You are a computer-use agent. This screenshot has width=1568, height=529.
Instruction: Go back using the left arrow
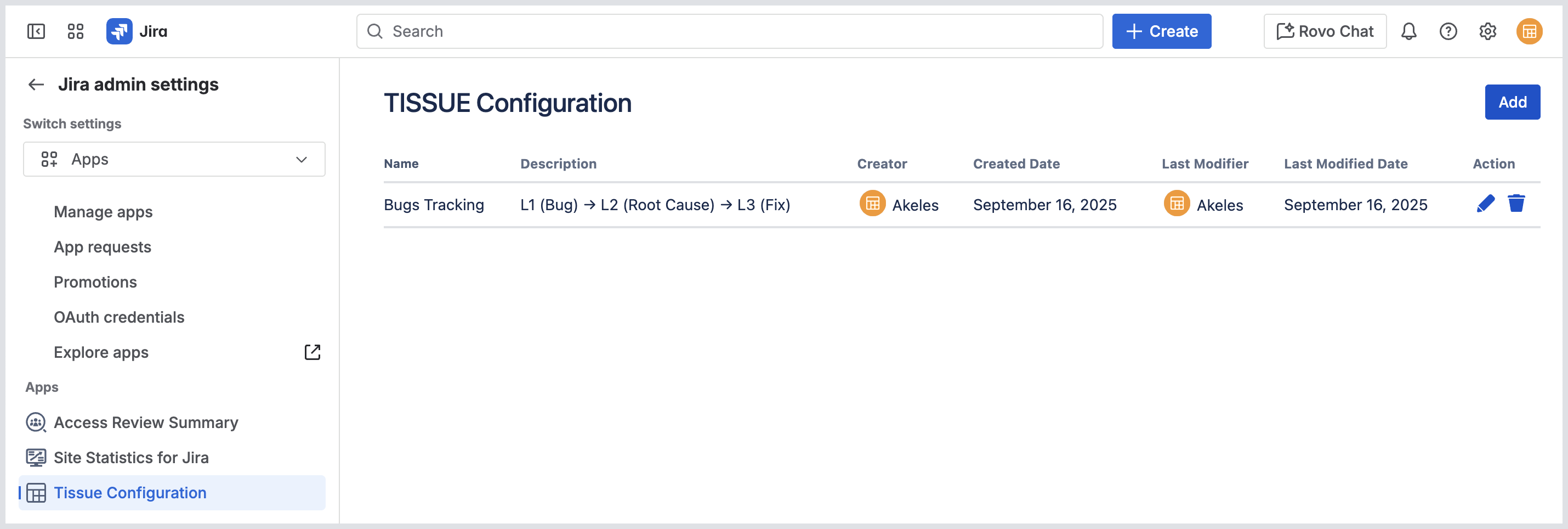coord(37,85)
